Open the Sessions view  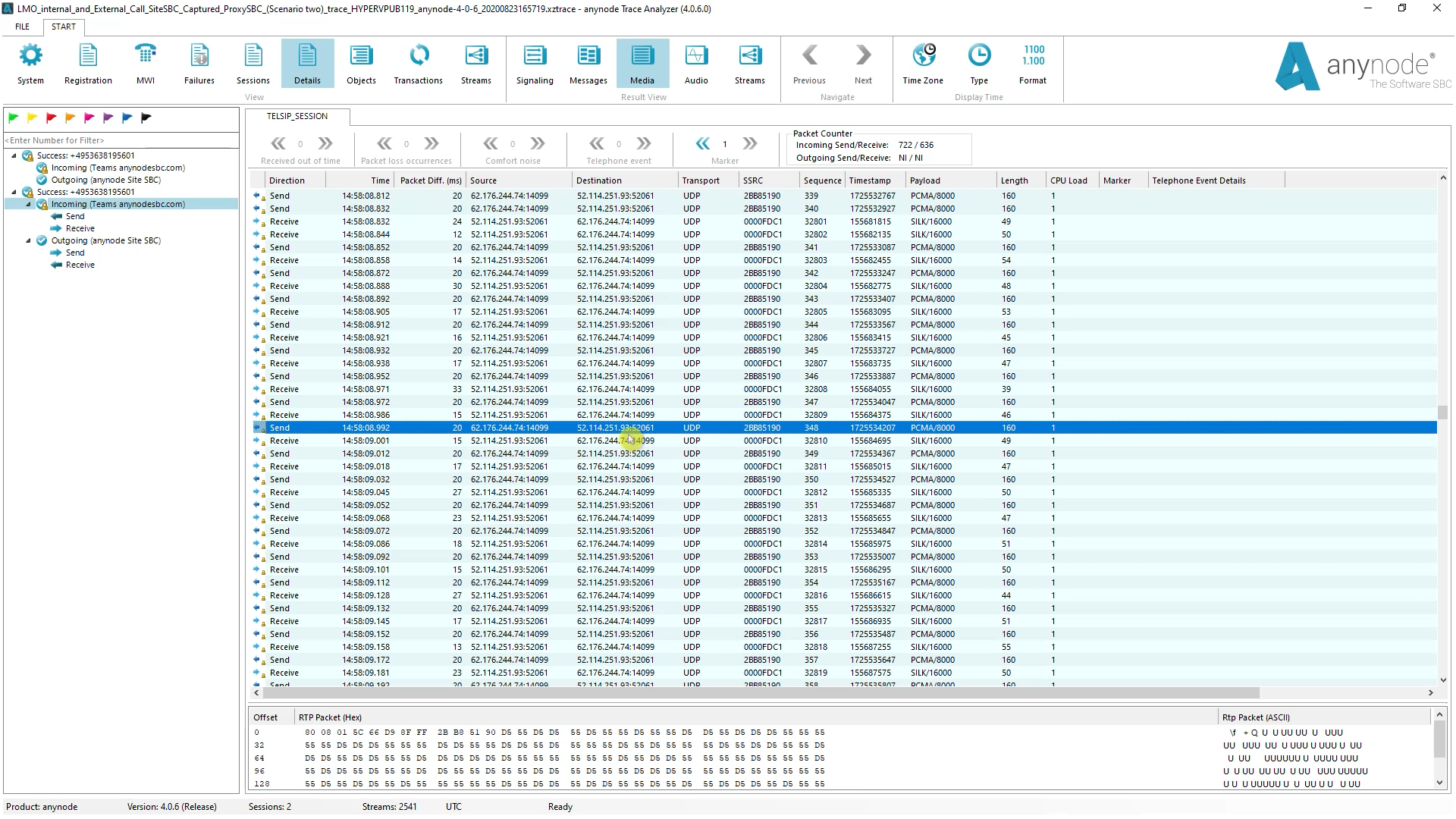click(253, 64)
